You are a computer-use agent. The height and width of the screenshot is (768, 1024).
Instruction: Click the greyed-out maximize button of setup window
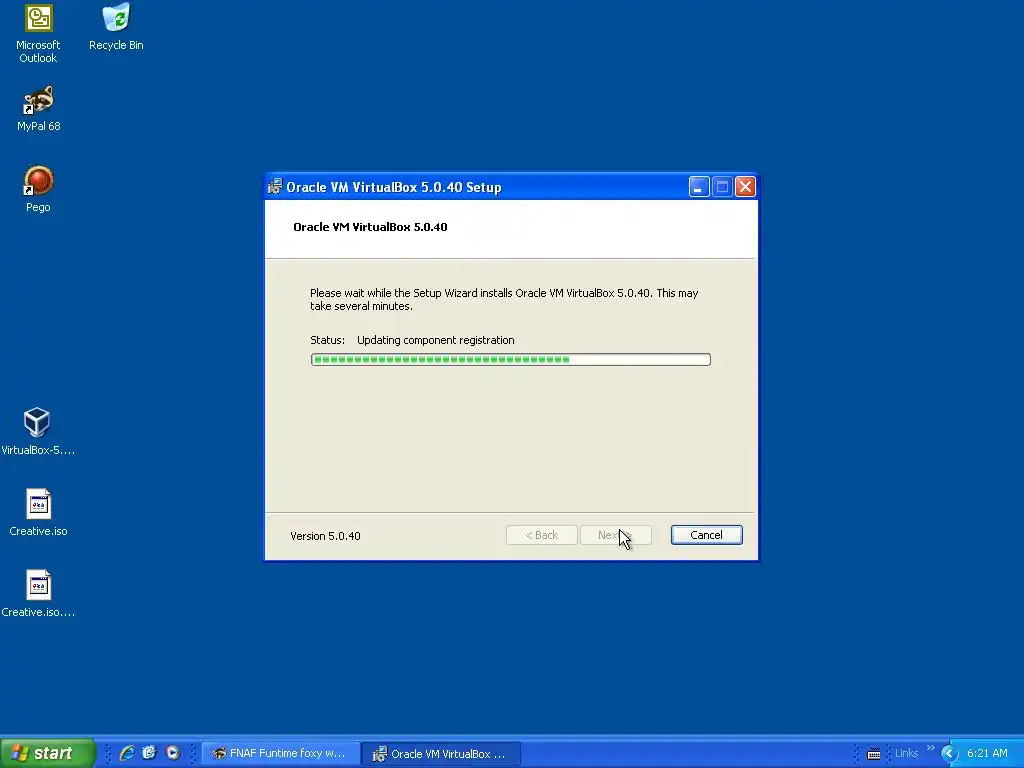pos(722,187)
